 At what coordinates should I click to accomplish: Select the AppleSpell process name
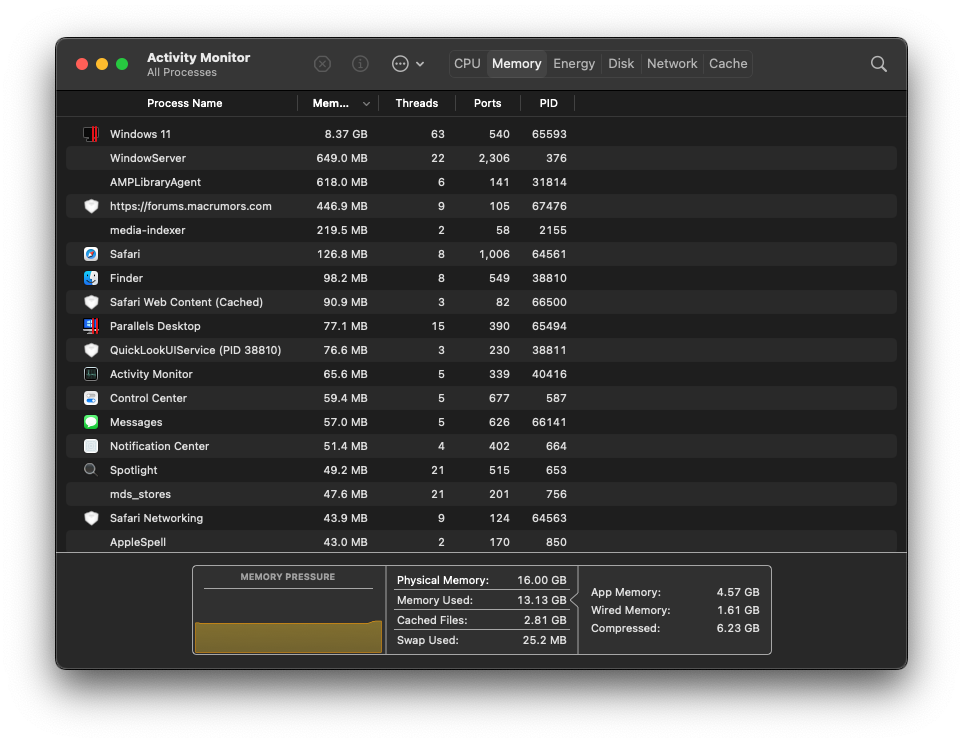(138, 542)
